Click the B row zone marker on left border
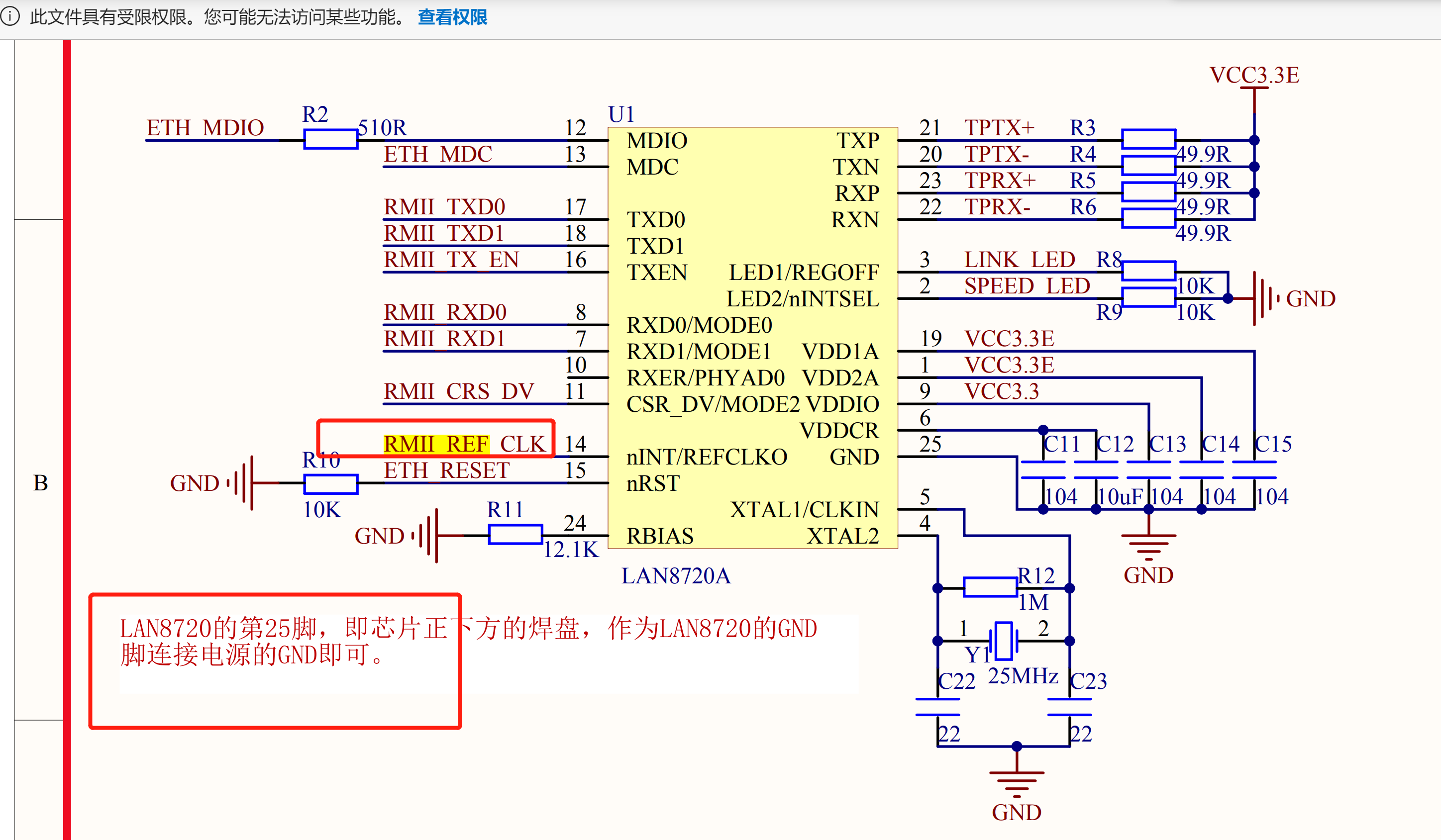1441x840 pixels. [x=41, y=483]
